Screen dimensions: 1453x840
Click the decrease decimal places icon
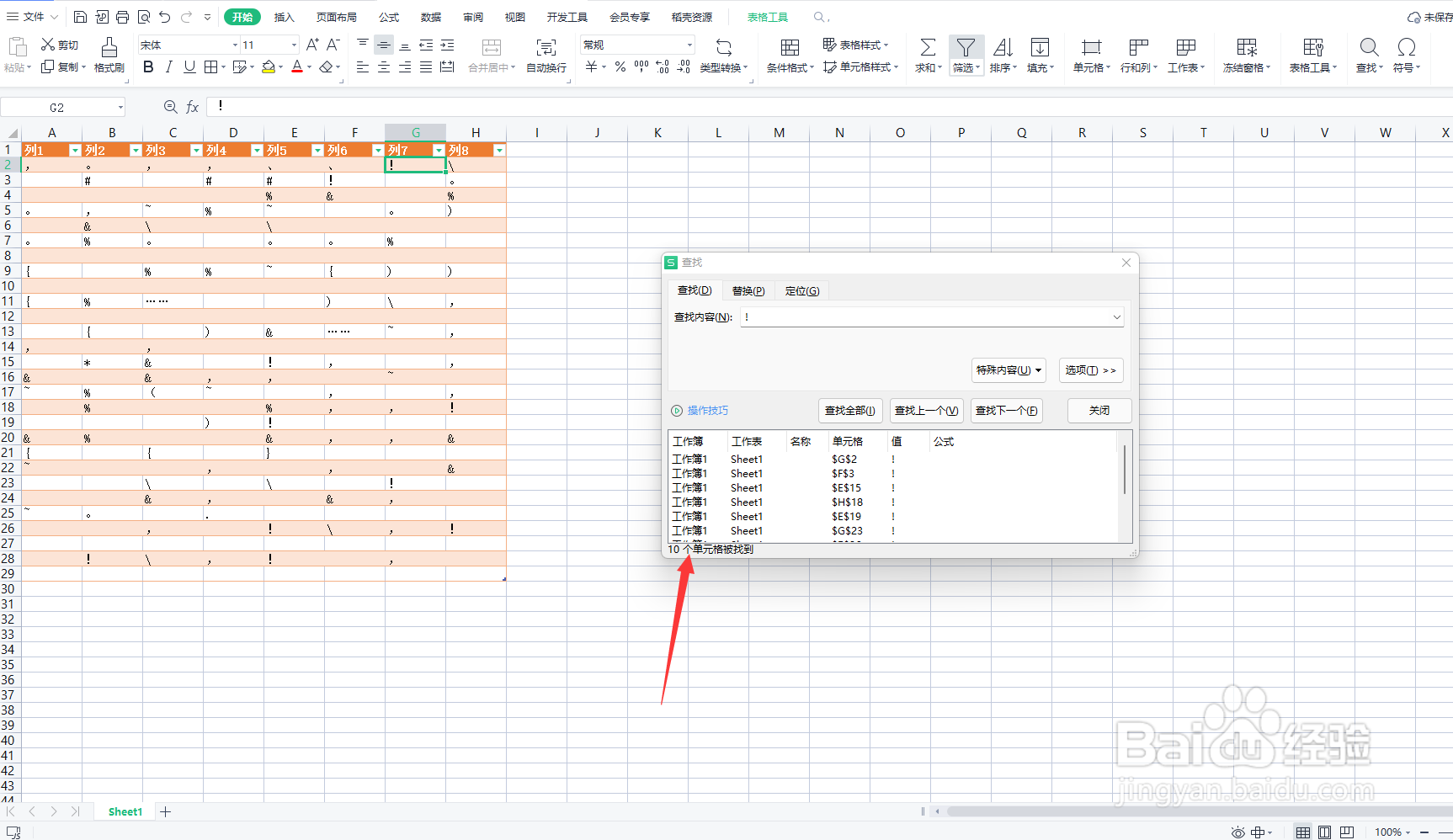[684, 66]
